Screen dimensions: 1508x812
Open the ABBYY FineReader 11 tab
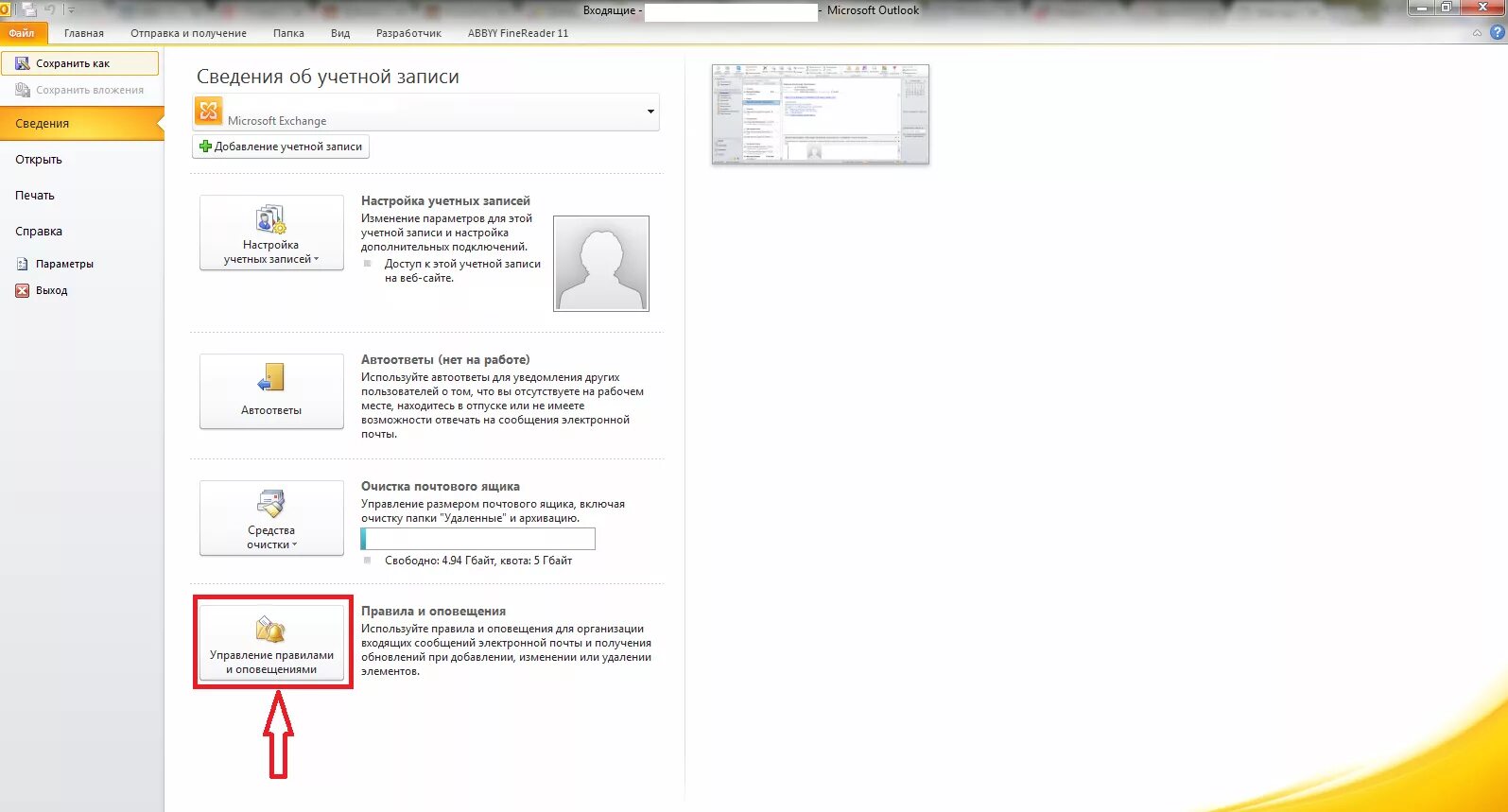point(518,33)
